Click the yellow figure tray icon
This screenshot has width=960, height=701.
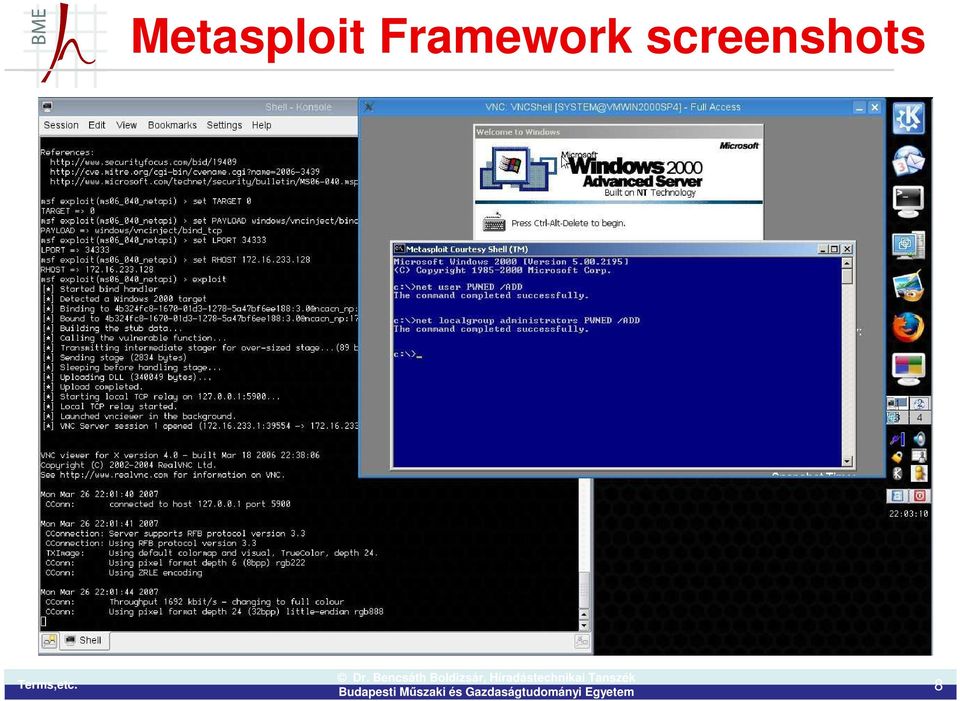pos(919,473)
